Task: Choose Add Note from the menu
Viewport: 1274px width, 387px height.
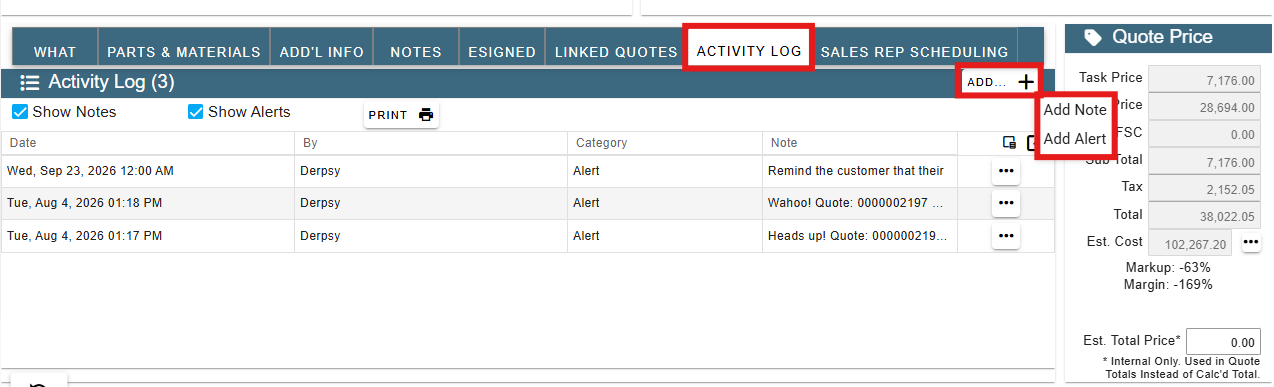Action: click(1075, 110)
